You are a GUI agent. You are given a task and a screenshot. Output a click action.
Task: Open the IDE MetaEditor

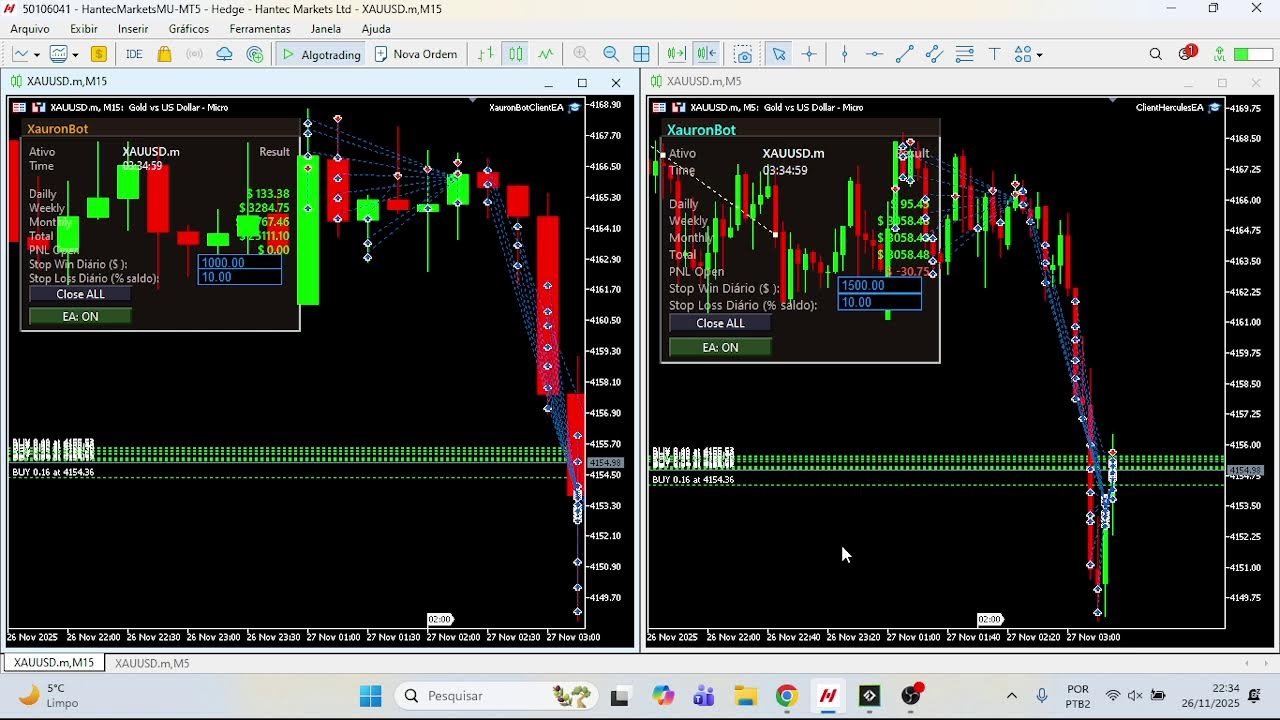[x=134, y=54]
